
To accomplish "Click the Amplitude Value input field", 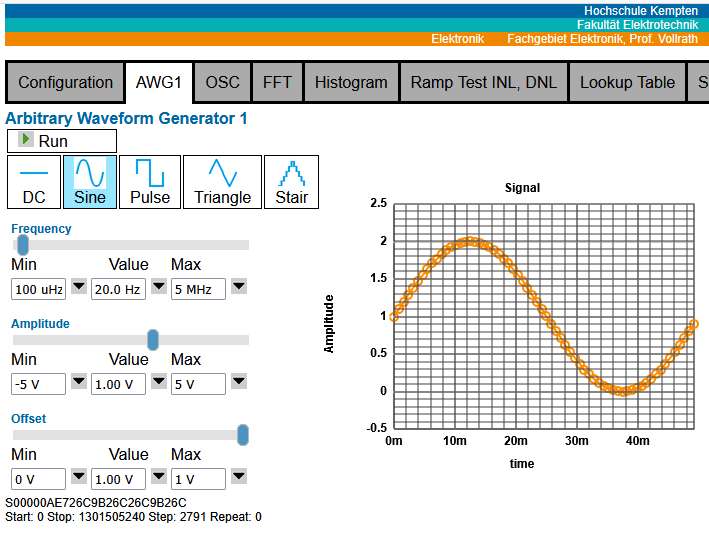I will tap(117, 384).
